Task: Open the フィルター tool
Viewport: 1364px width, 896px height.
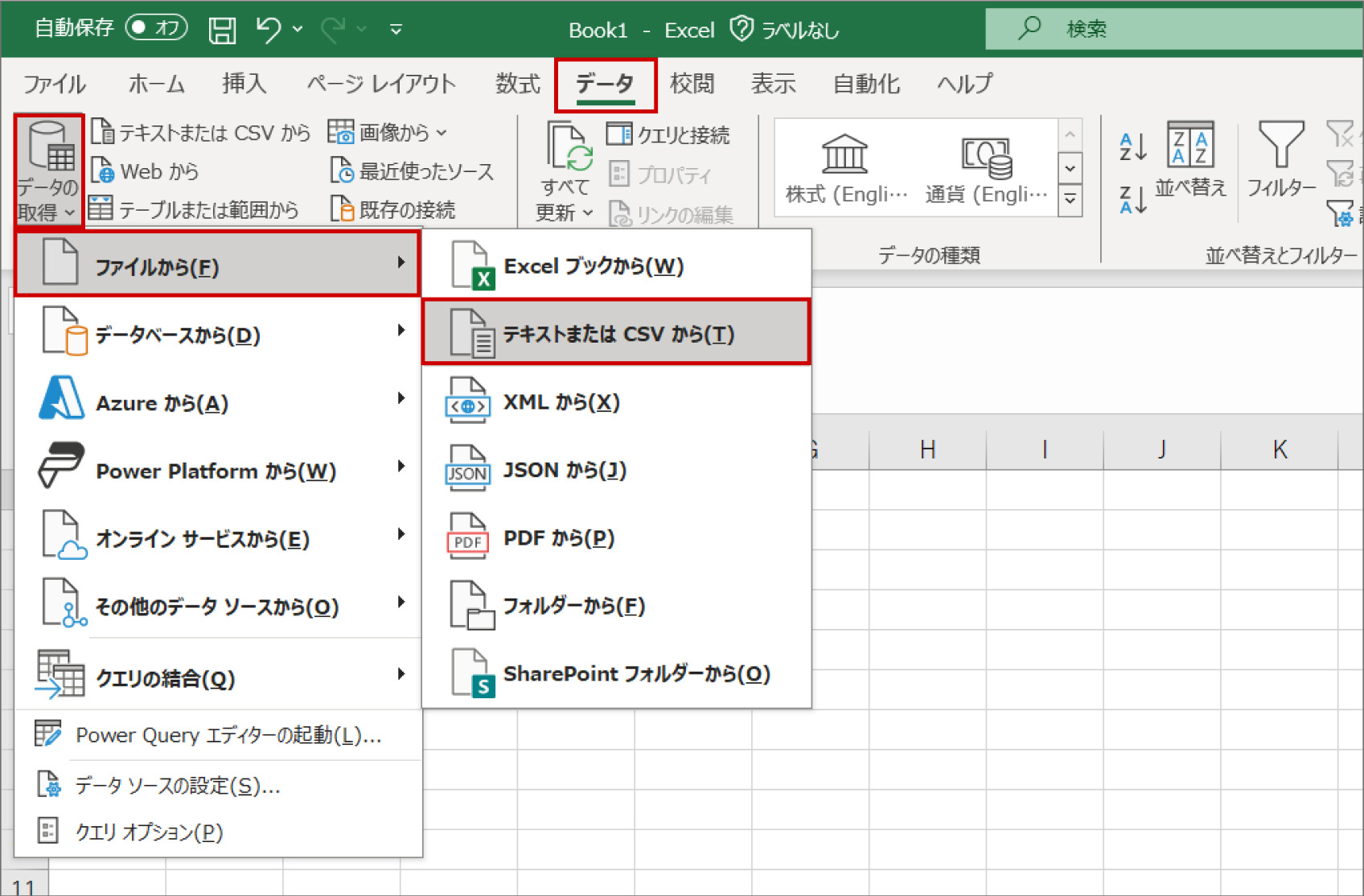Action: pyautogui.click(x=1280, y=161)
